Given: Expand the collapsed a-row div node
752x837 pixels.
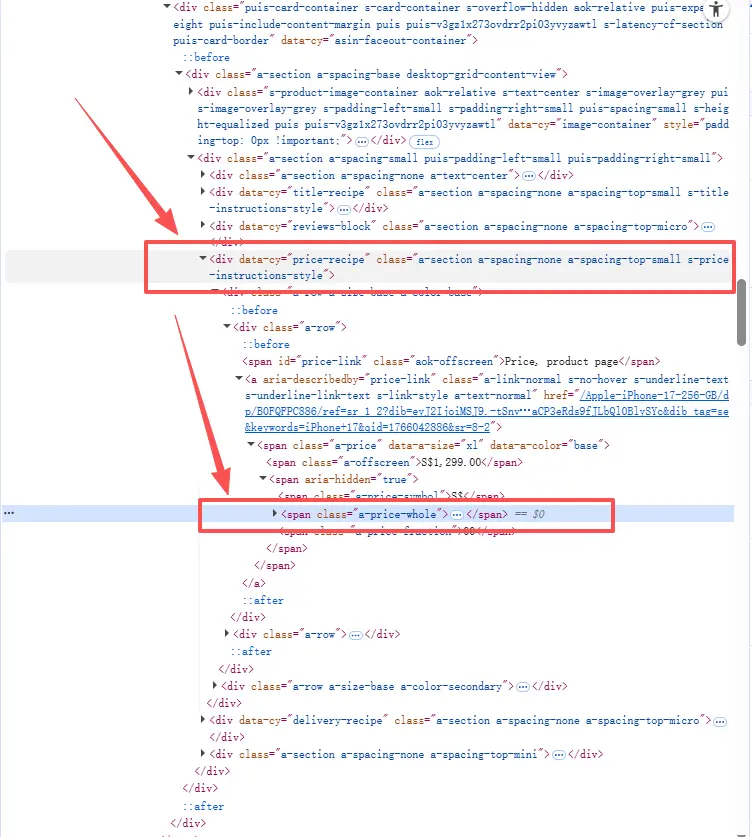Looking at the screenshot, I should point(227,634).
